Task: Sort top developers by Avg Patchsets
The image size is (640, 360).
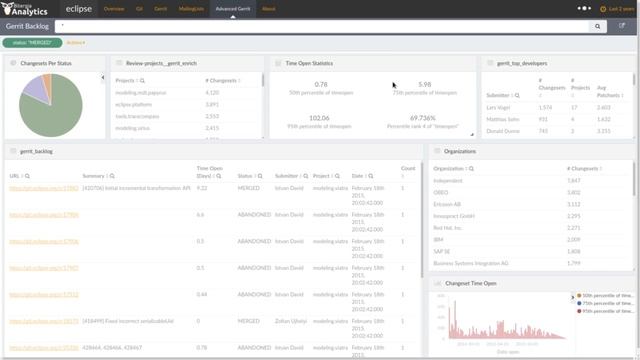Action: coord(610,91)
